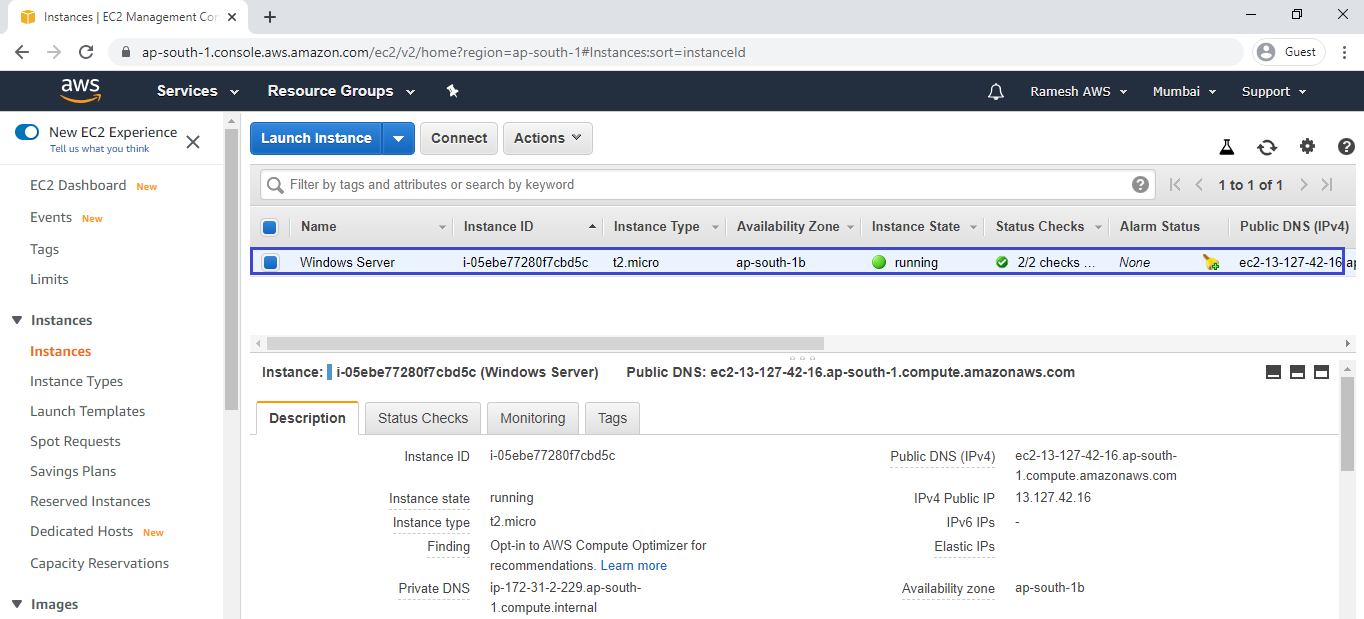
Task: Switch to the Description tab
Action: point(308,418)
